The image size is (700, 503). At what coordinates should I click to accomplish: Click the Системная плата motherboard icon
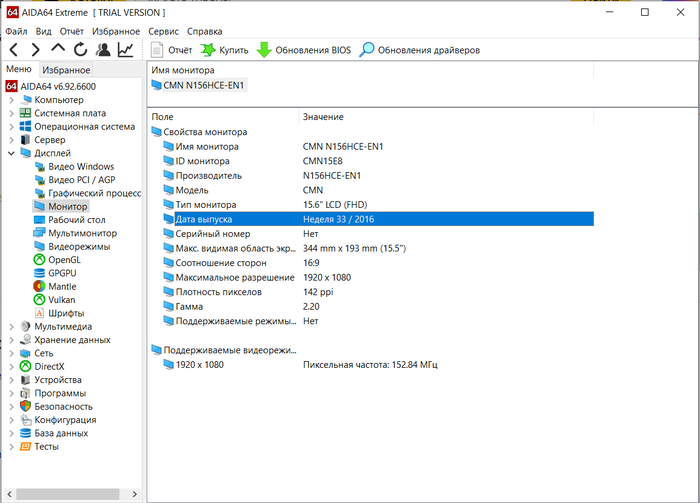(x=25, y=113)
